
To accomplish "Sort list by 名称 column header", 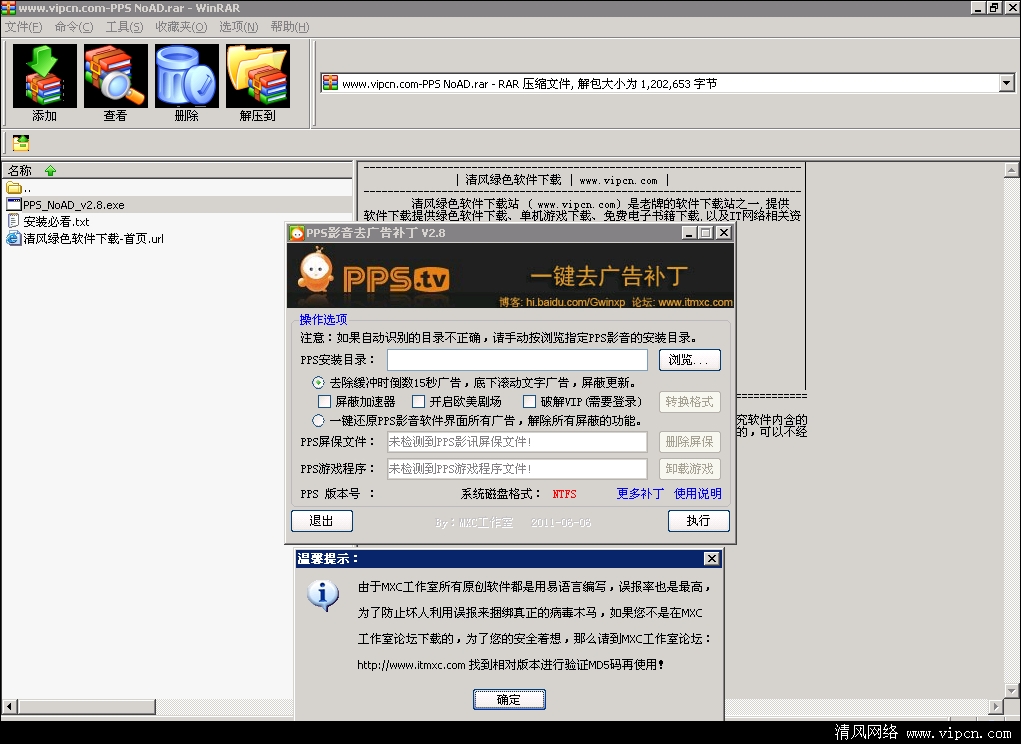I will coord(20,170).
